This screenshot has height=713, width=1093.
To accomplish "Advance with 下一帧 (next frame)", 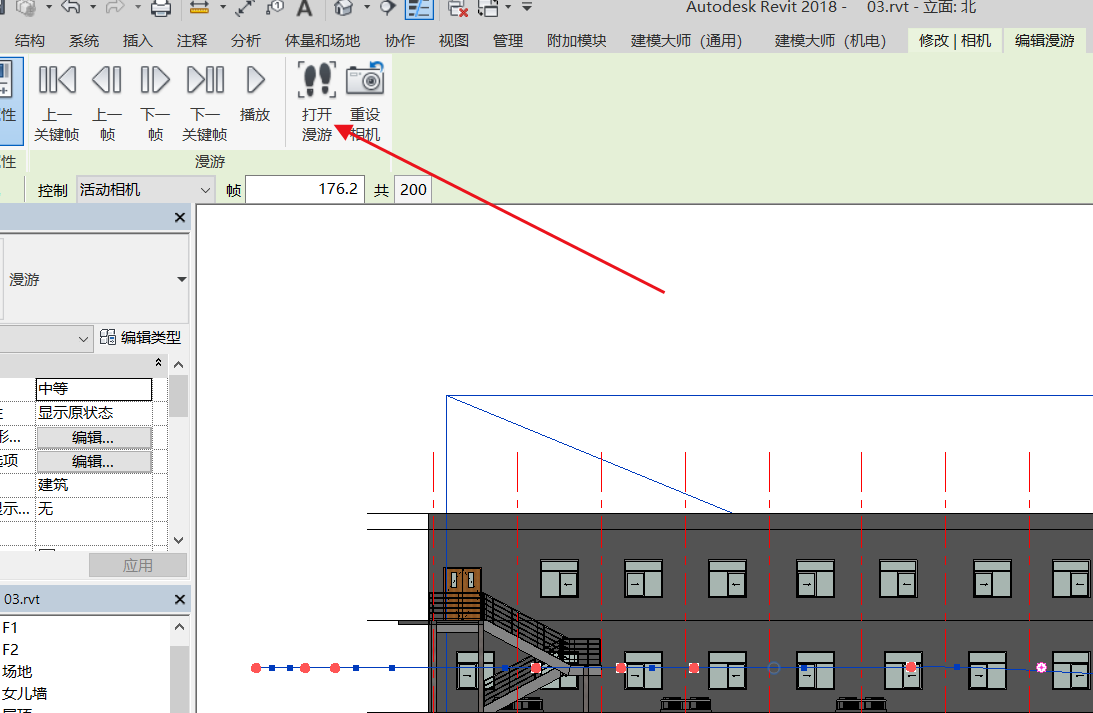I will click(155, 81).
